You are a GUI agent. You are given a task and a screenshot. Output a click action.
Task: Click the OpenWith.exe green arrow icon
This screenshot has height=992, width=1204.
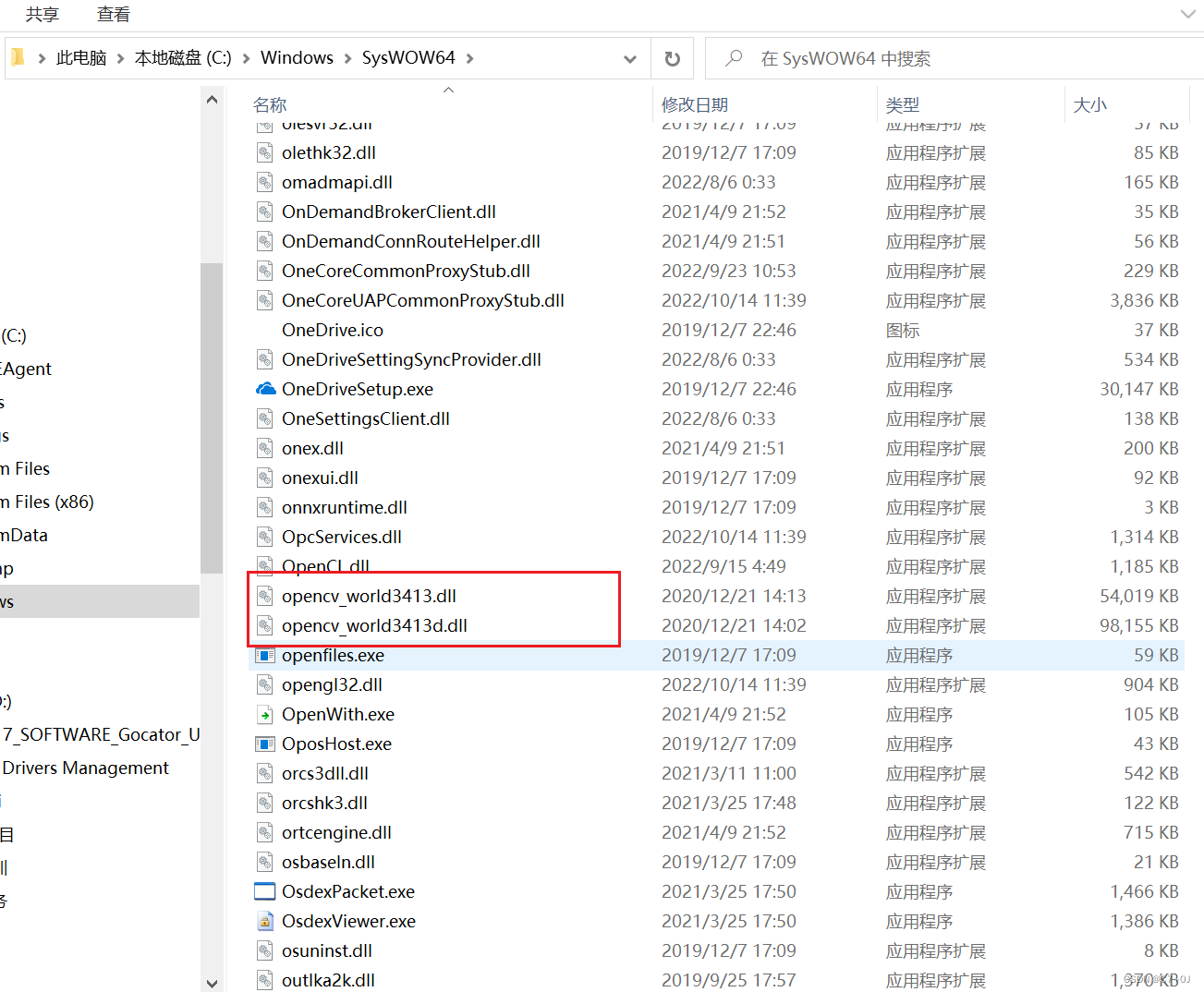coord(265,714)
